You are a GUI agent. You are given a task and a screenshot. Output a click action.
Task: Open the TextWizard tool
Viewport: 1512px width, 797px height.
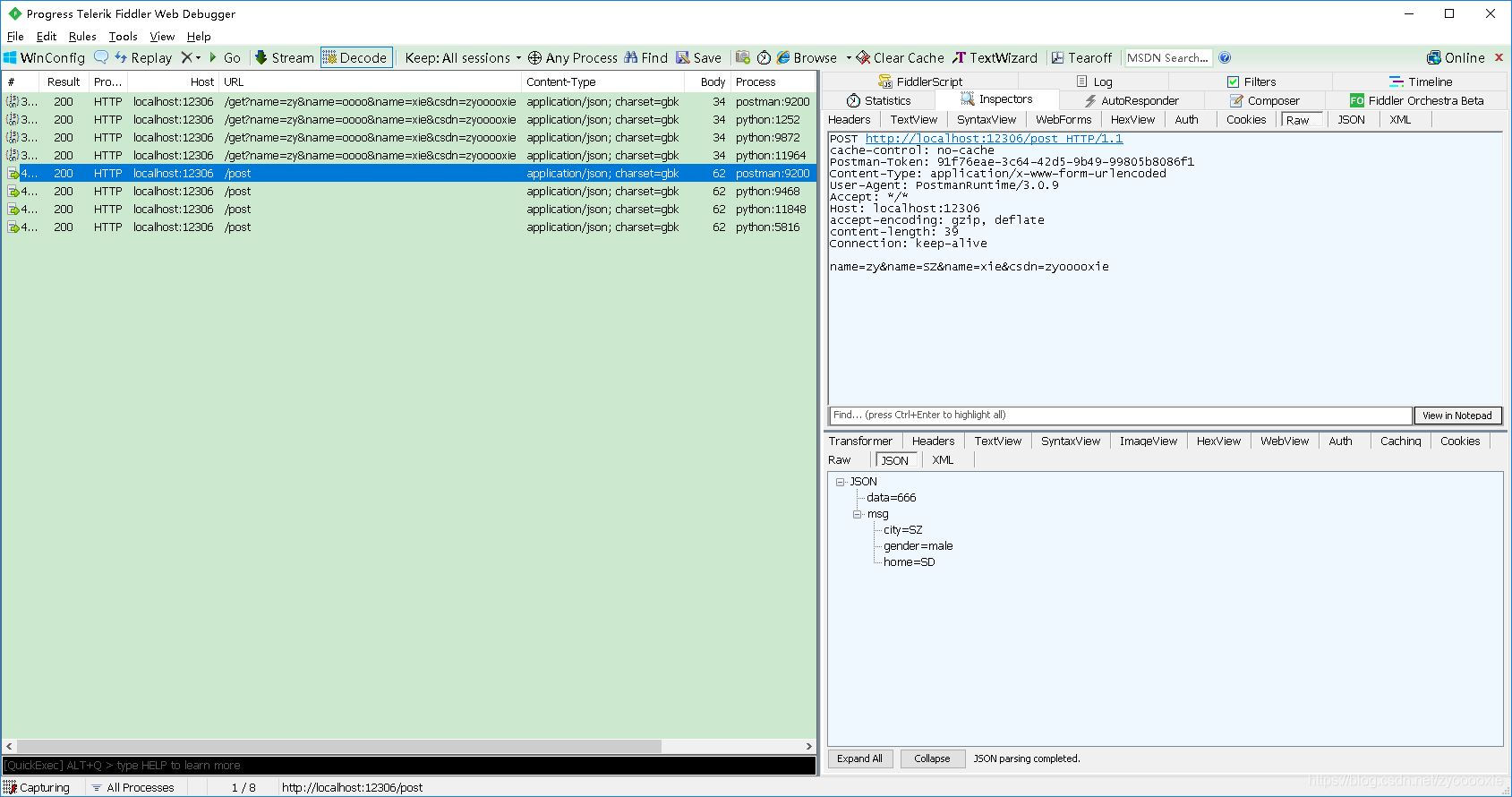[995, 57]
